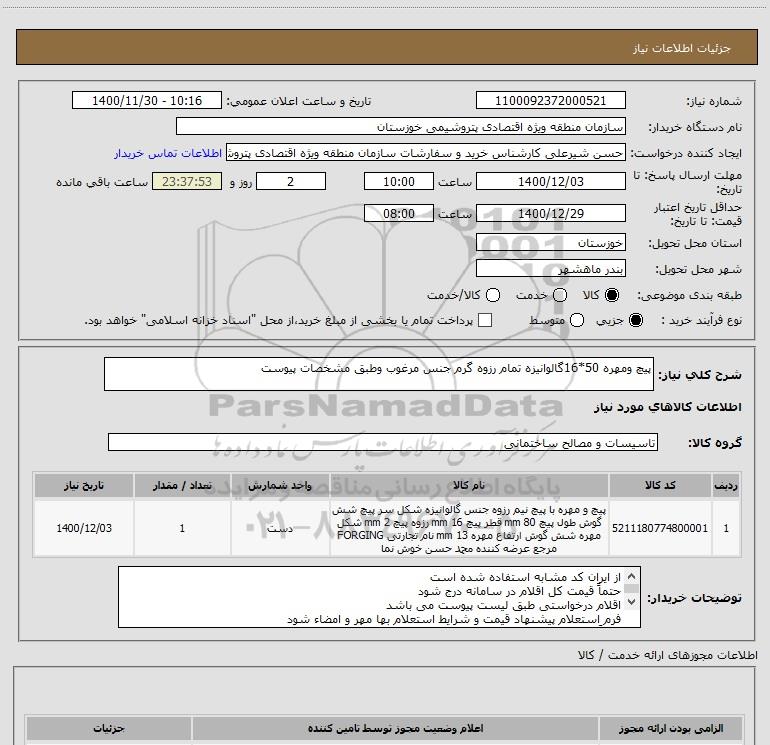
Task: Click price validity date 1400/12/29 field
Action: click(x=550, y=213)
